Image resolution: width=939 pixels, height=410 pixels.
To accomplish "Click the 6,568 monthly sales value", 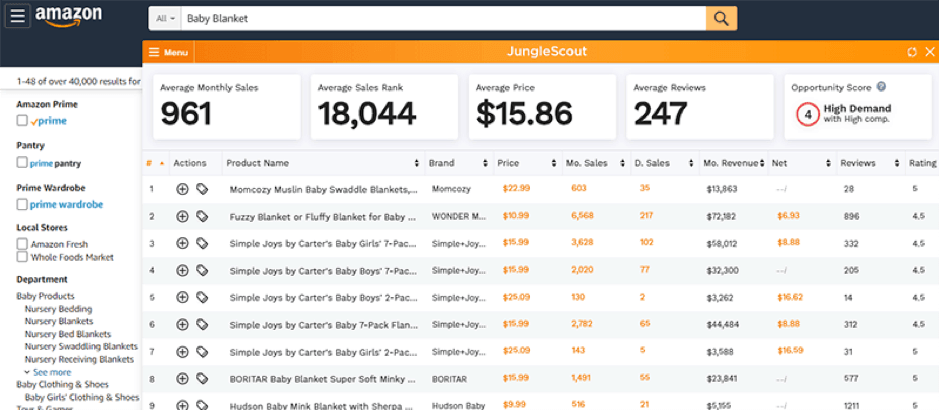I will coord(582,215).
